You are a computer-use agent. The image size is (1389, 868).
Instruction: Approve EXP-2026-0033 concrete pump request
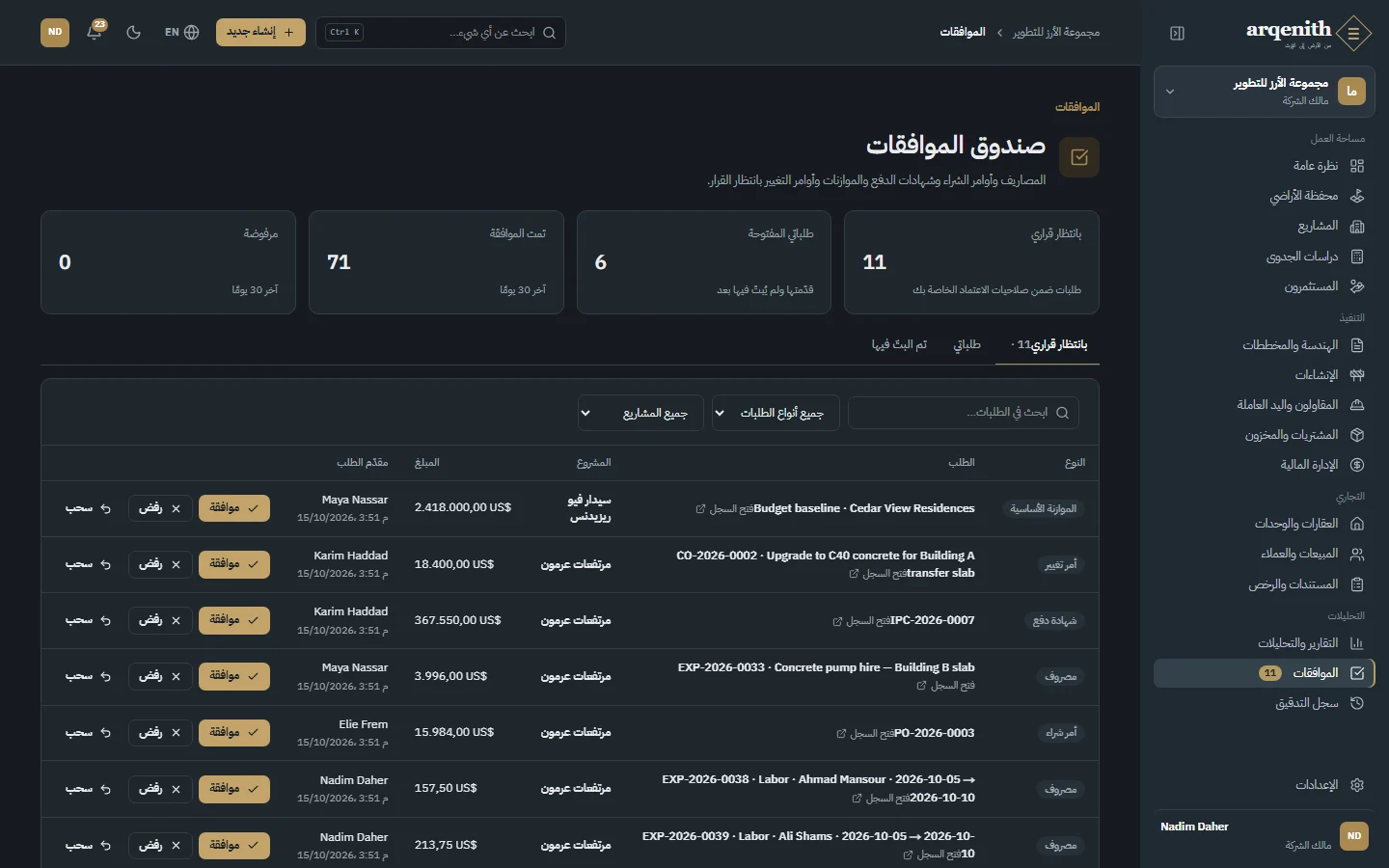pos(234,676)
